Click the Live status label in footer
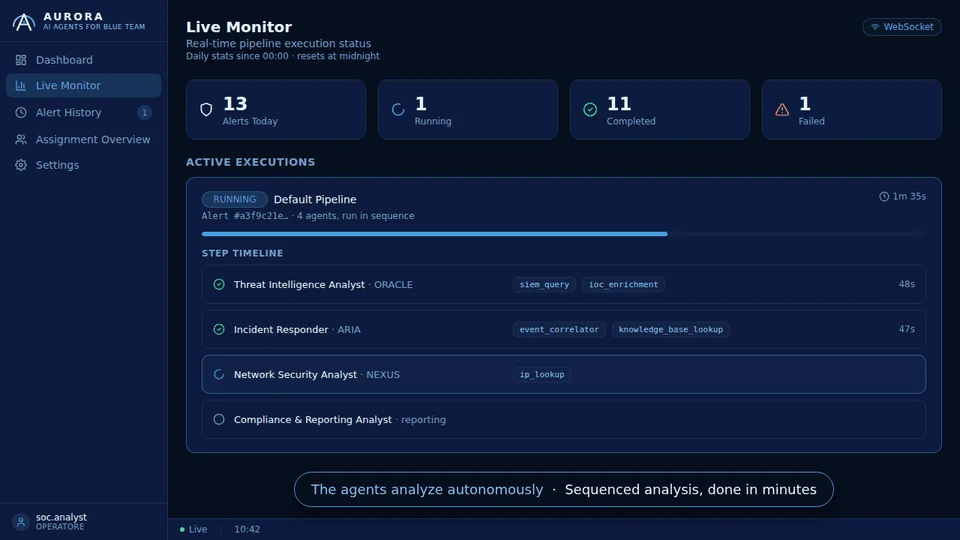This screenshot has width=960, height=540. point(198,530)
